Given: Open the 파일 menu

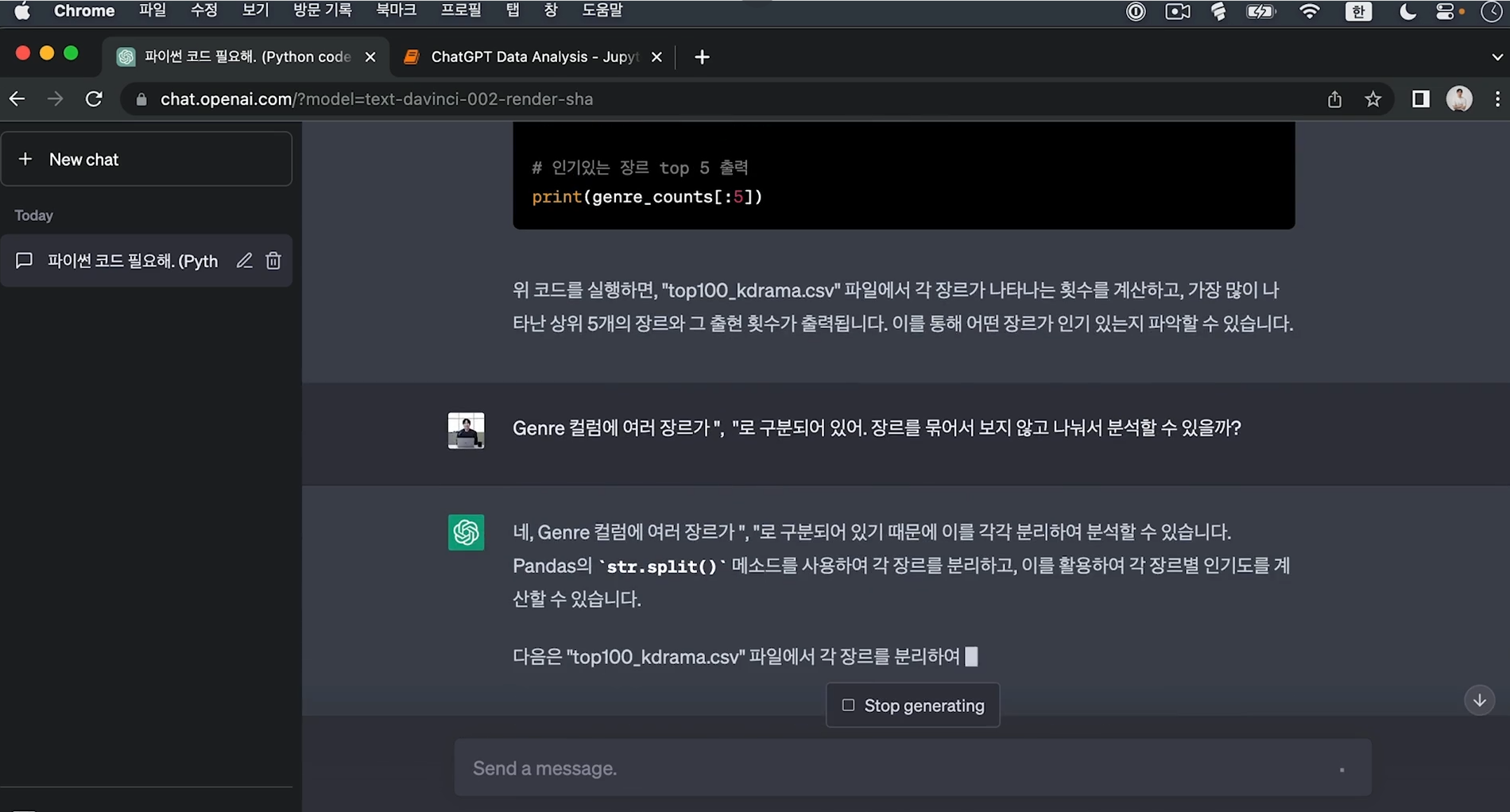Looking at the screenshot, I should click(153, 11).
